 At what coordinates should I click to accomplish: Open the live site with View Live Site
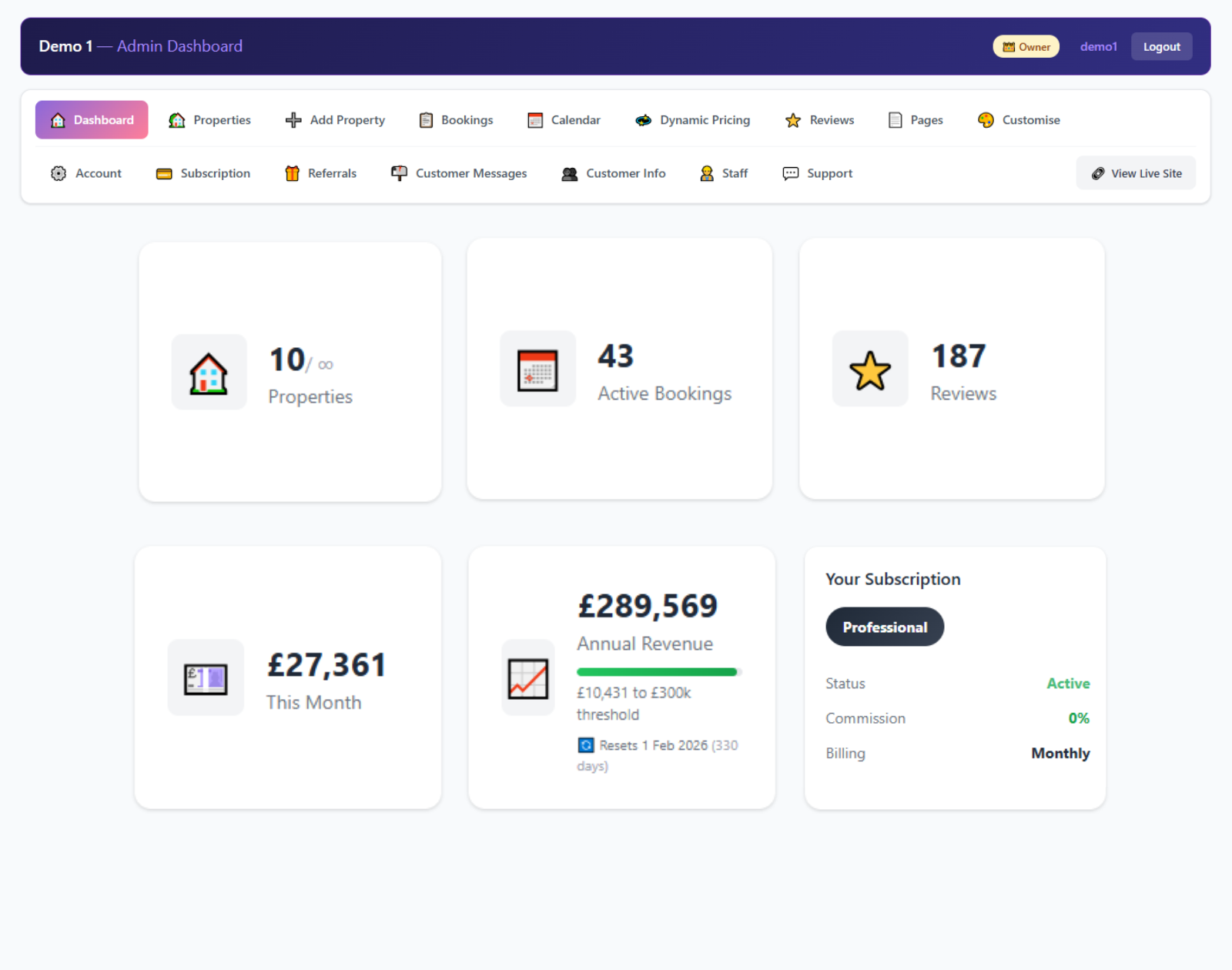tap(1136, 173)
